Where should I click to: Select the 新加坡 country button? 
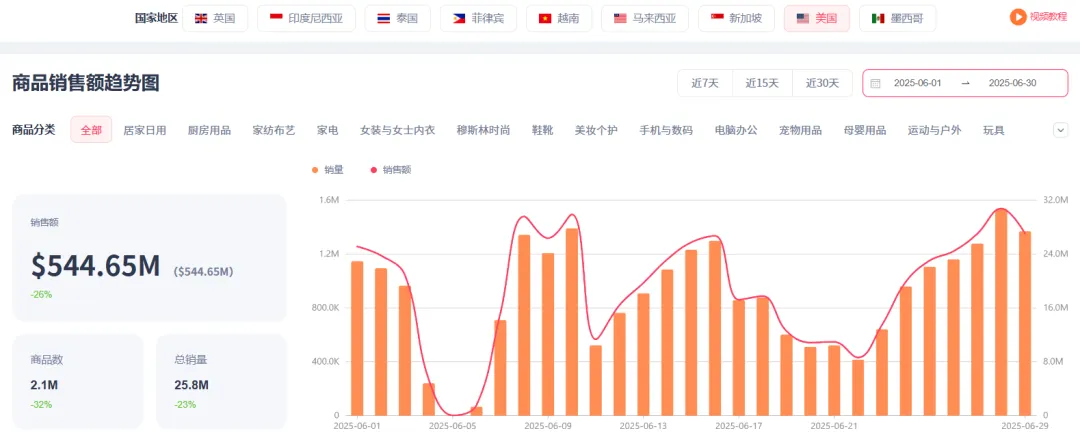coord(736,19)
